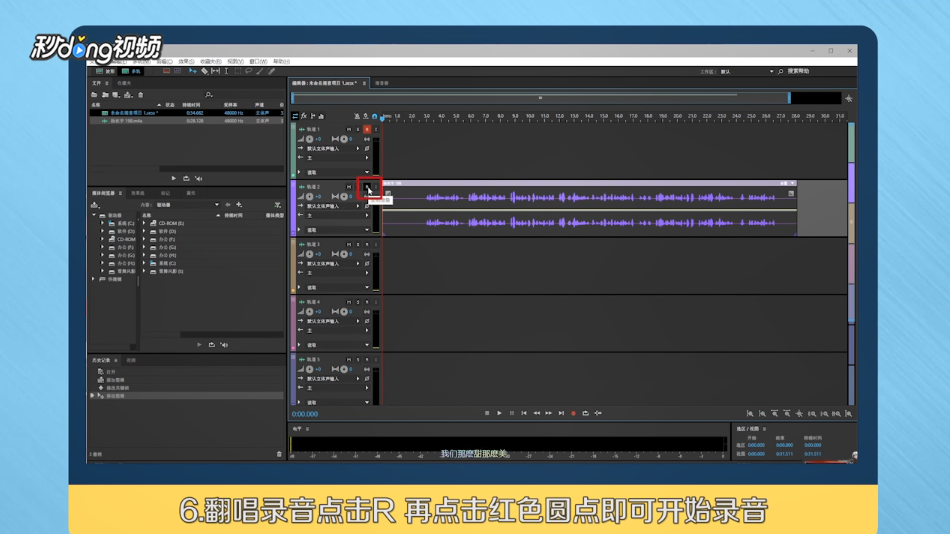Show the EQ section in editor toolbar
The image size is (950, 534).
[321, 116]
